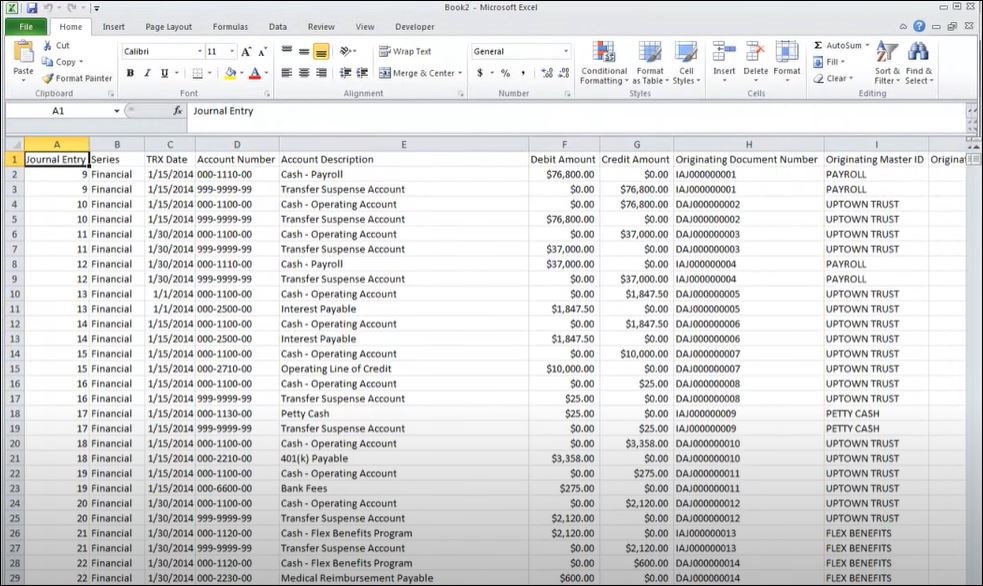This screenshot has width=983, height=586.
Task: Click the Conditional Formatting icon
Action: 604,54
